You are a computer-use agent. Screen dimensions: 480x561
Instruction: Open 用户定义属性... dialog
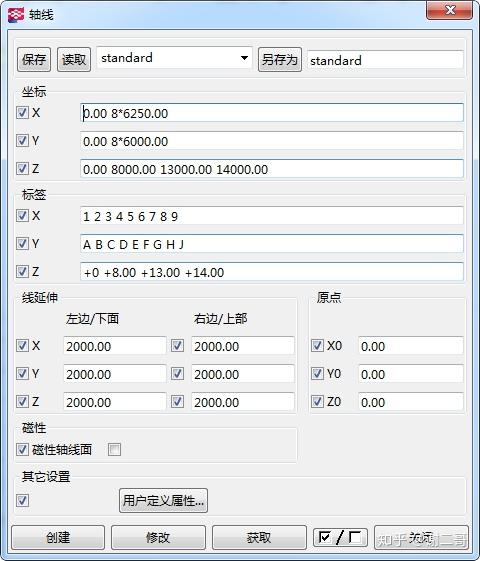pos(163,500)
